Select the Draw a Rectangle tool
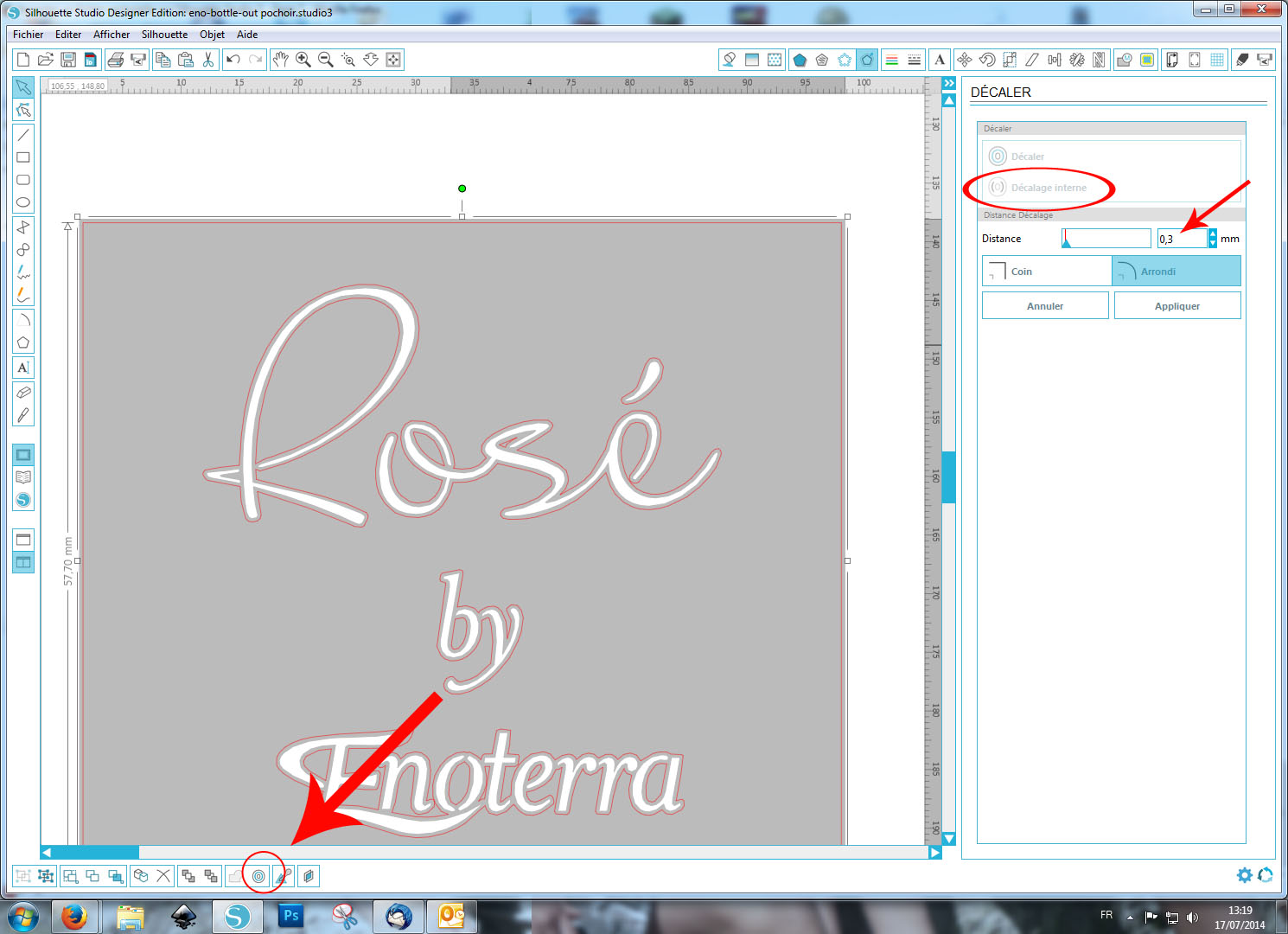The image size is (1288, 934). [23, 157]
